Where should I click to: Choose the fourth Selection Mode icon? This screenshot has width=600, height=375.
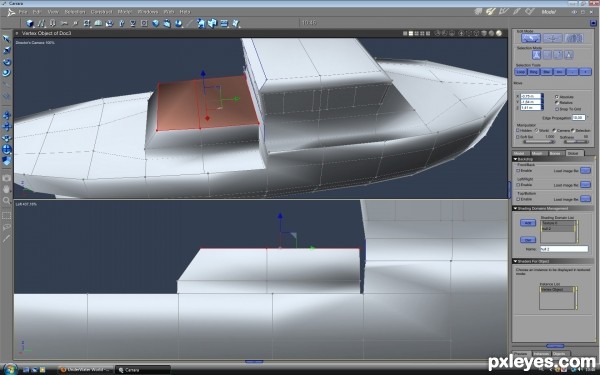[x=569, y=55]
